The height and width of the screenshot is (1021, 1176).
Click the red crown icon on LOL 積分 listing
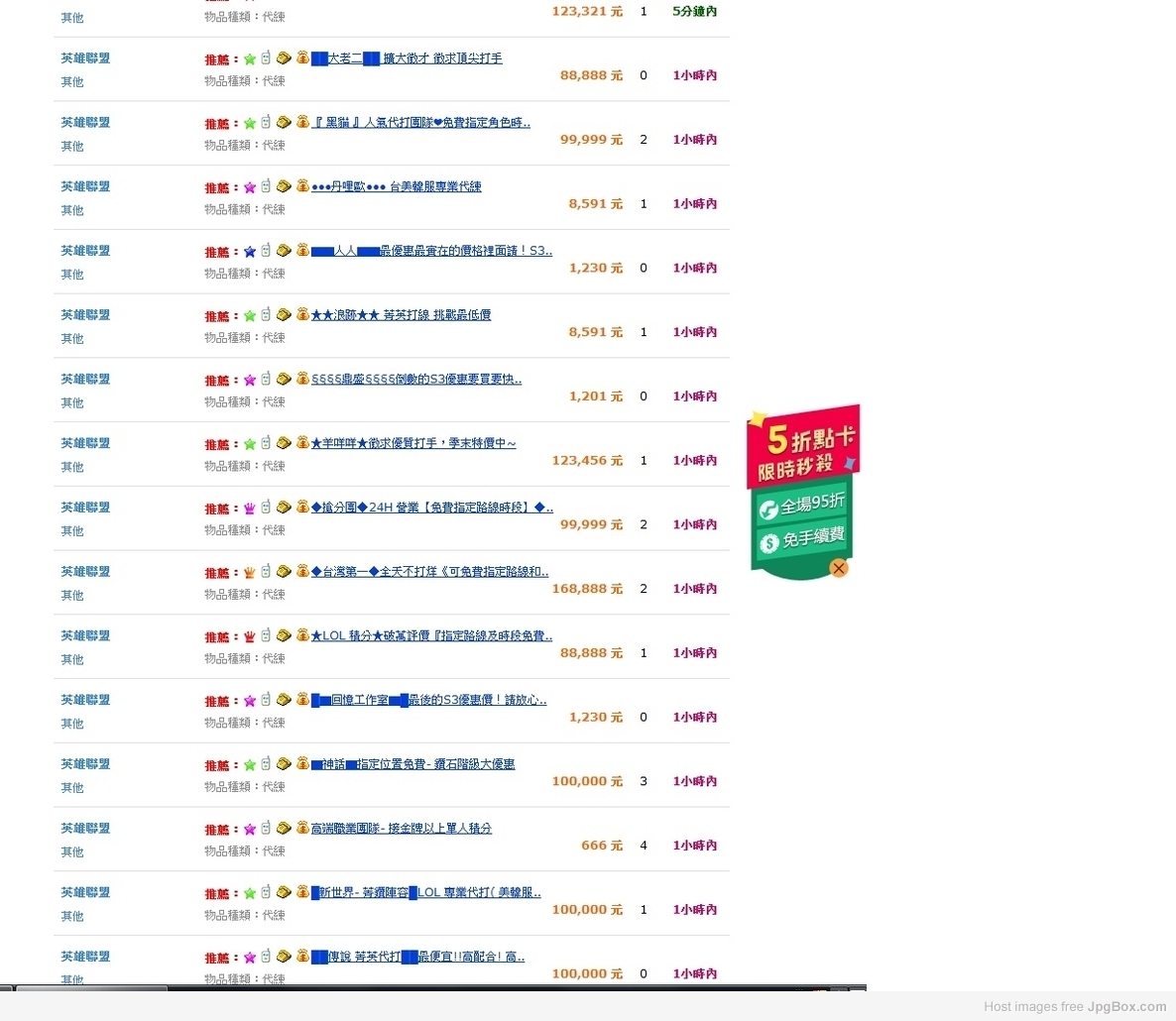[x=250, y=636]
